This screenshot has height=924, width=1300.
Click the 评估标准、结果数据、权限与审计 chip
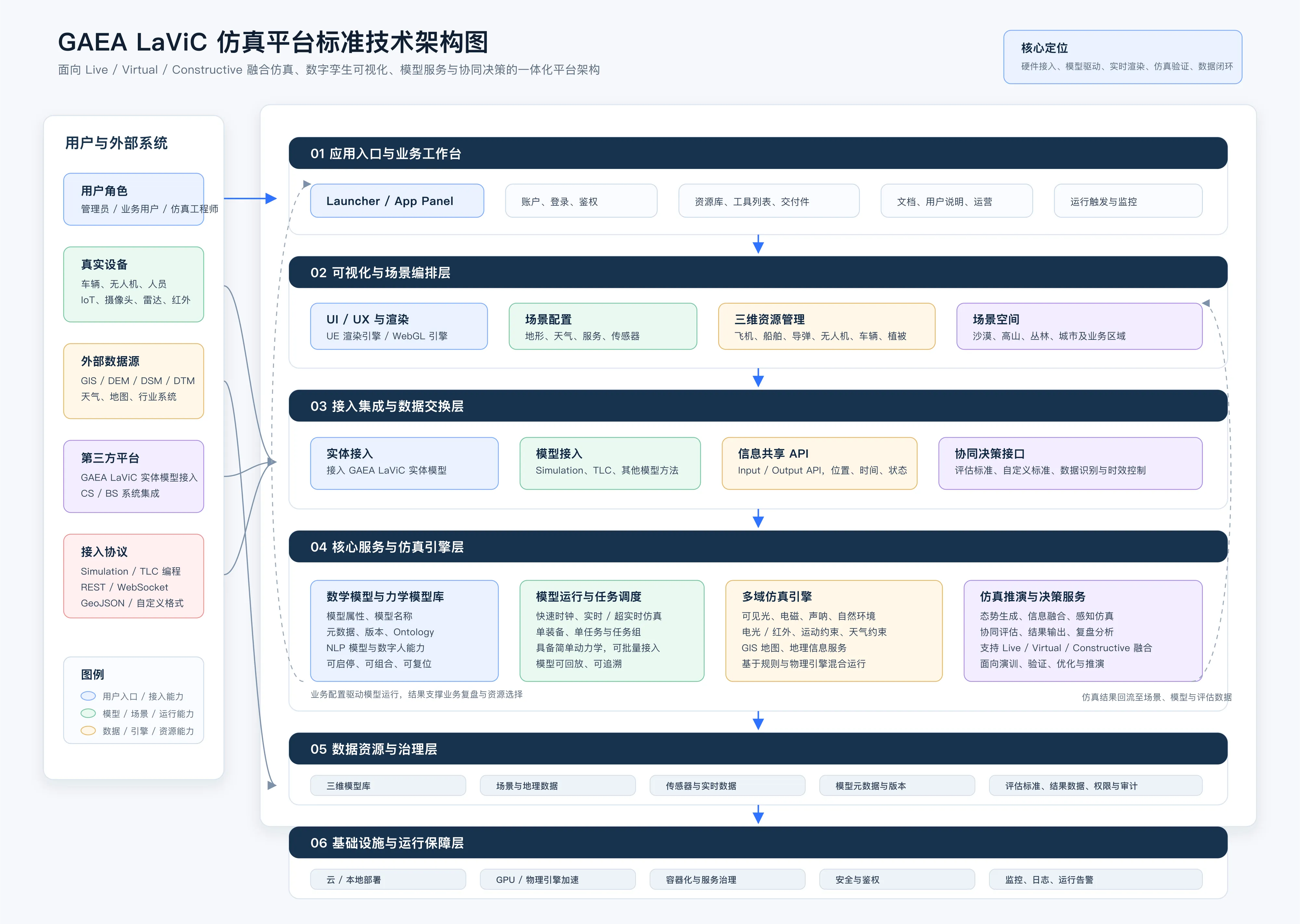pos(1096,786)
